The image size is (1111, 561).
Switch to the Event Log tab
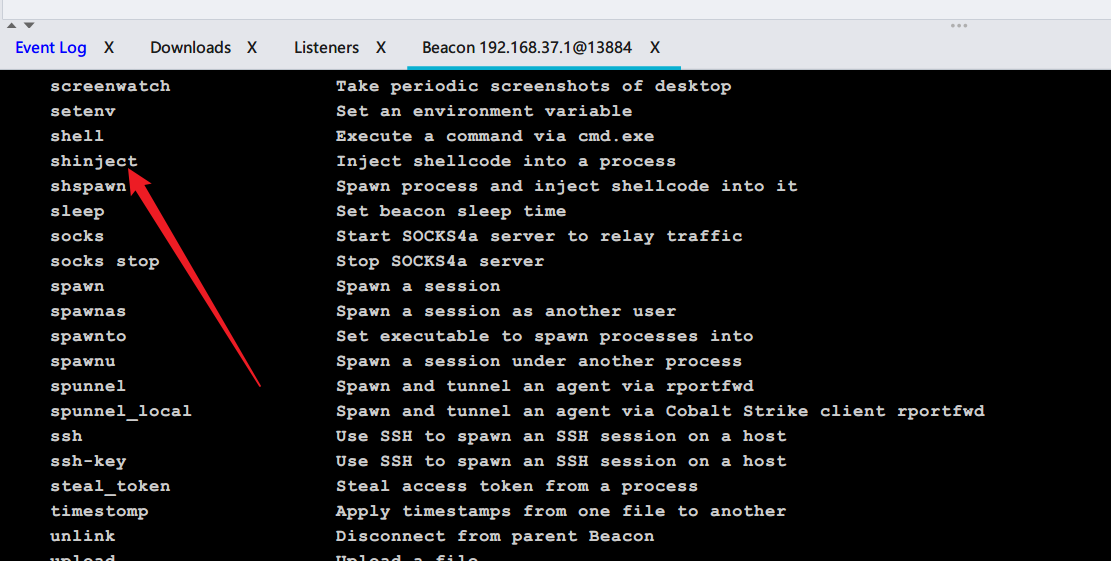tap(50, 47)
